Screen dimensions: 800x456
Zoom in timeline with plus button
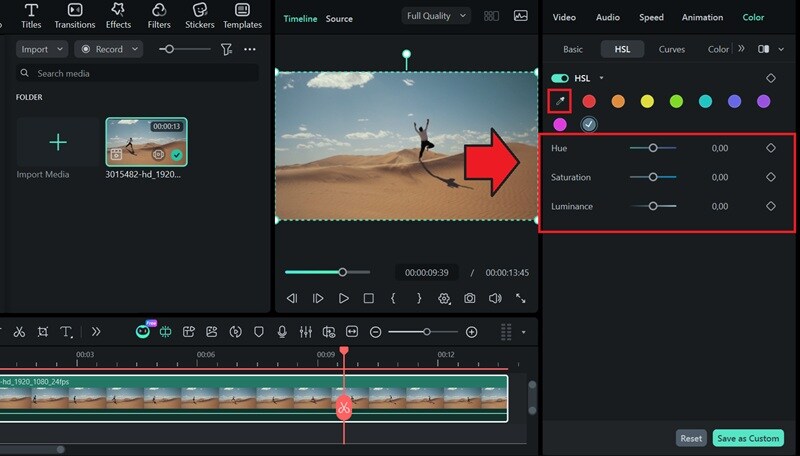(471, 332)
